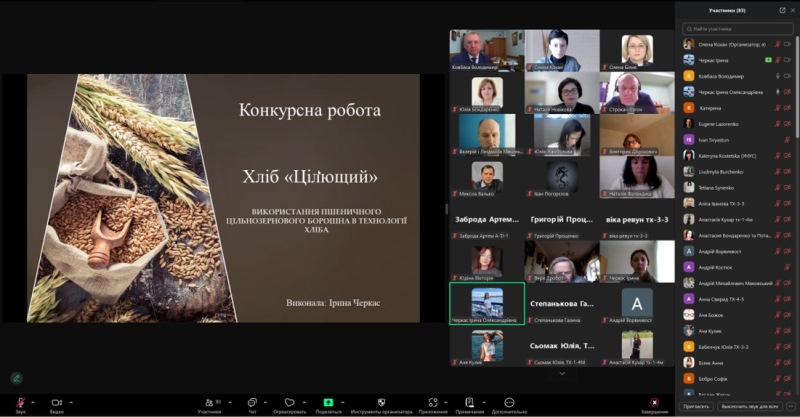
Task: Open the Примечания notes icon
Action: coord(469,403)
